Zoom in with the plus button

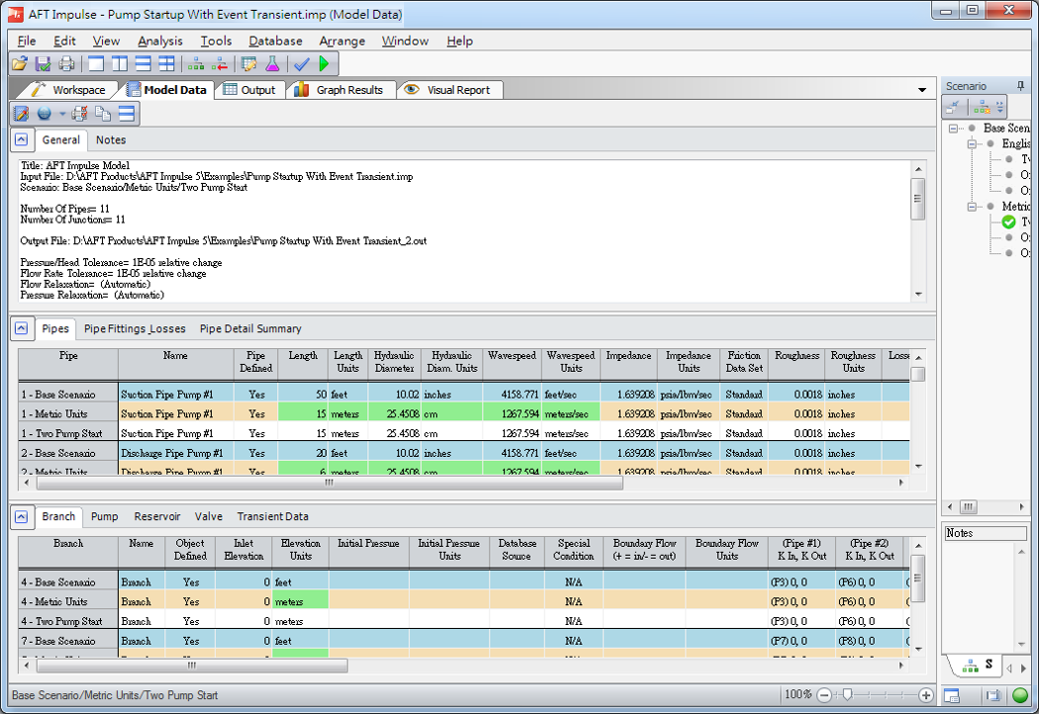tap(926, 695)
